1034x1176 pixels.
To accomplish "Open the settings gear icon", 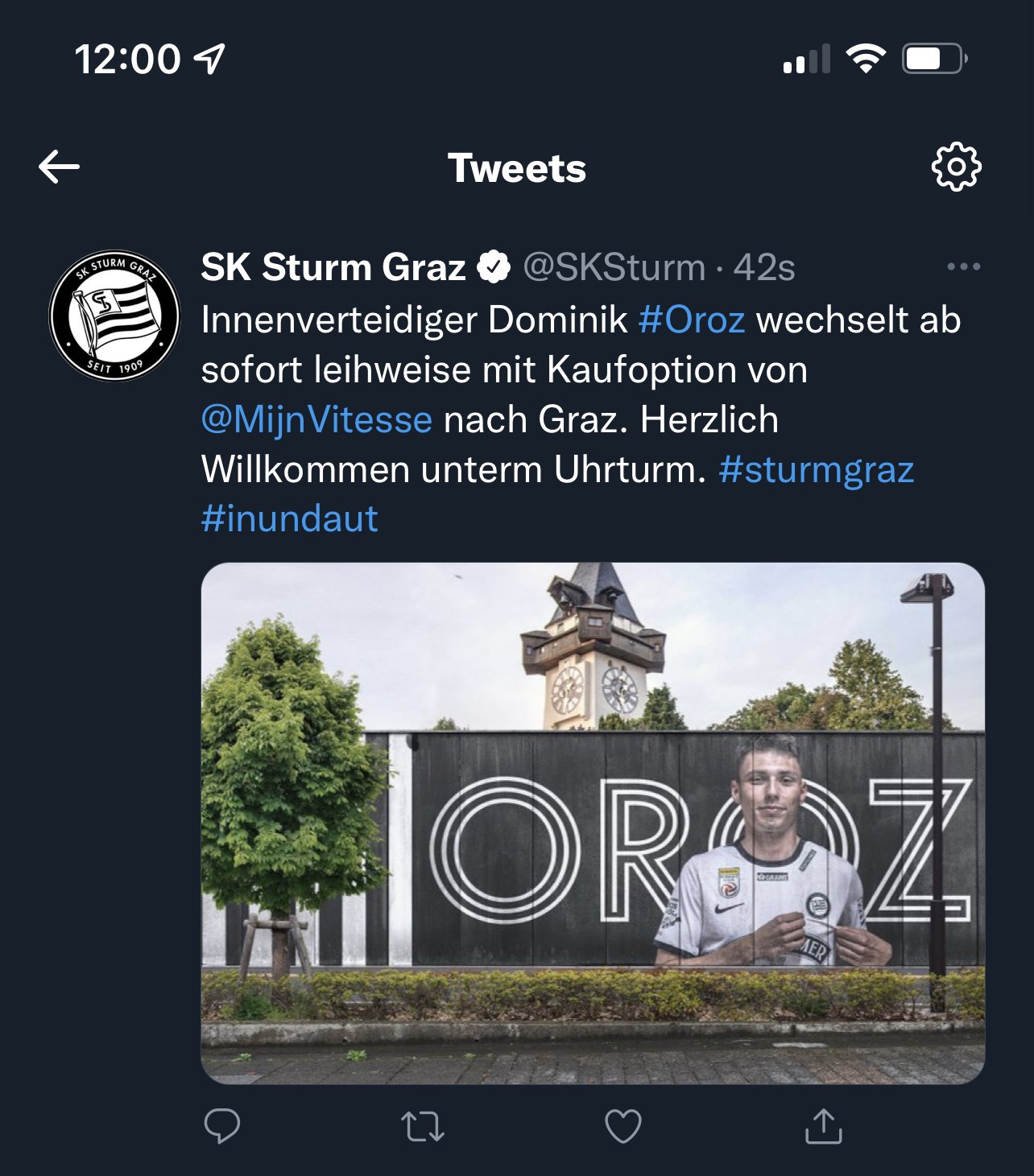I will [x=956, y=167].
